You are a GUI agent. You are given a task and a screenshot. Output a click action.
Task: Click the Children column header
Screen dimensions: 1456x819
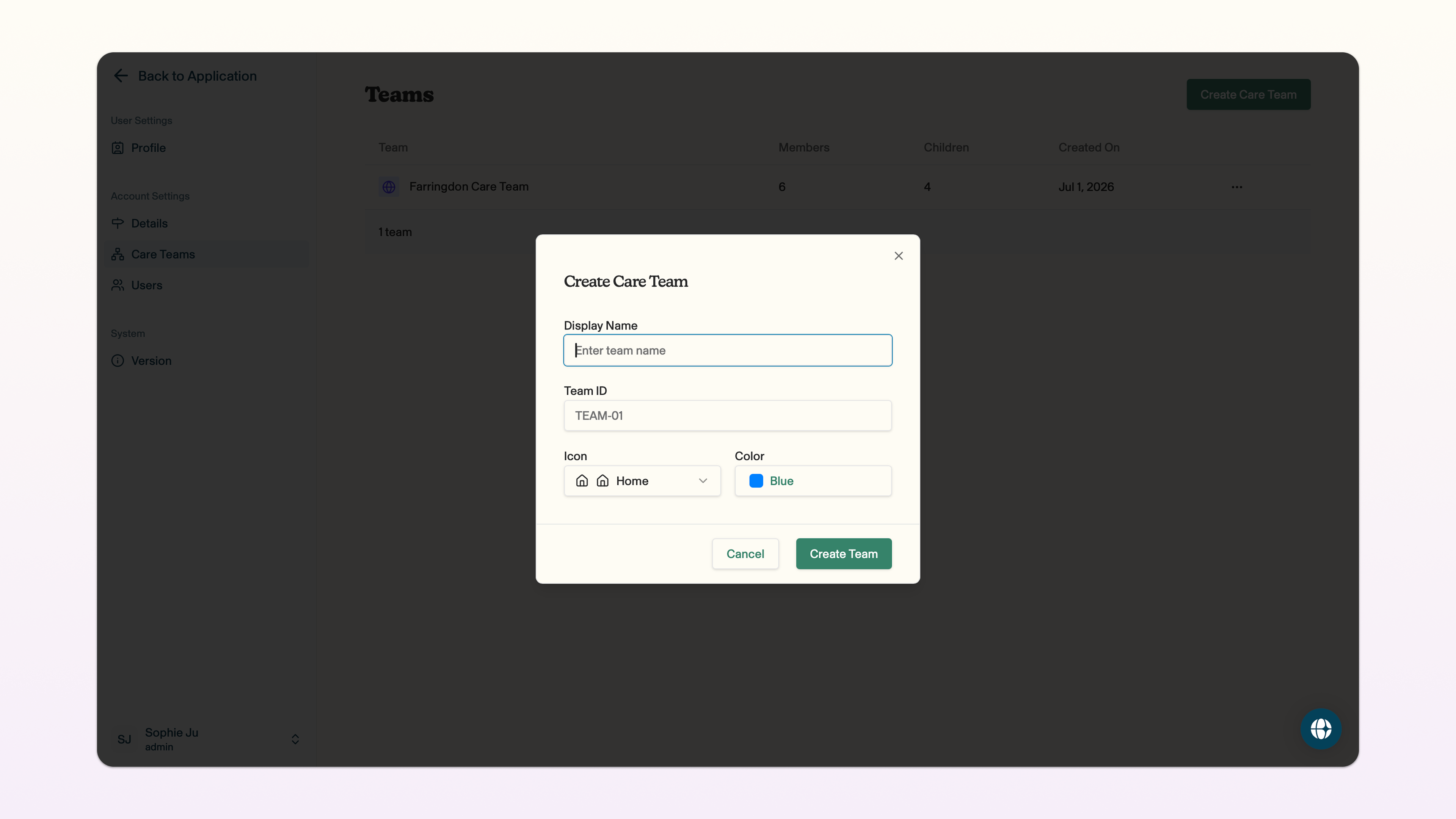point(946,147)
